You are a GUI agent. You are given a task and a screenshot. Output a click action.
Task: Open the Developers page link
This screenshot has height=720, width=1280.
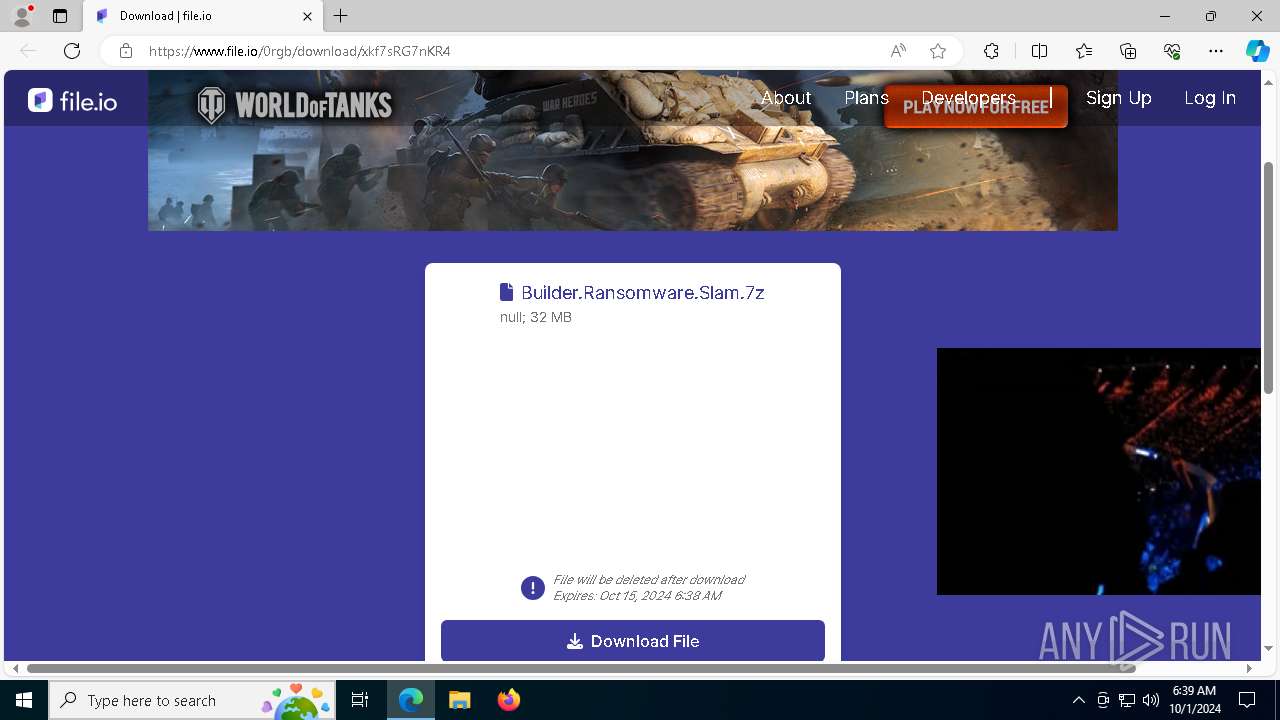968,98
